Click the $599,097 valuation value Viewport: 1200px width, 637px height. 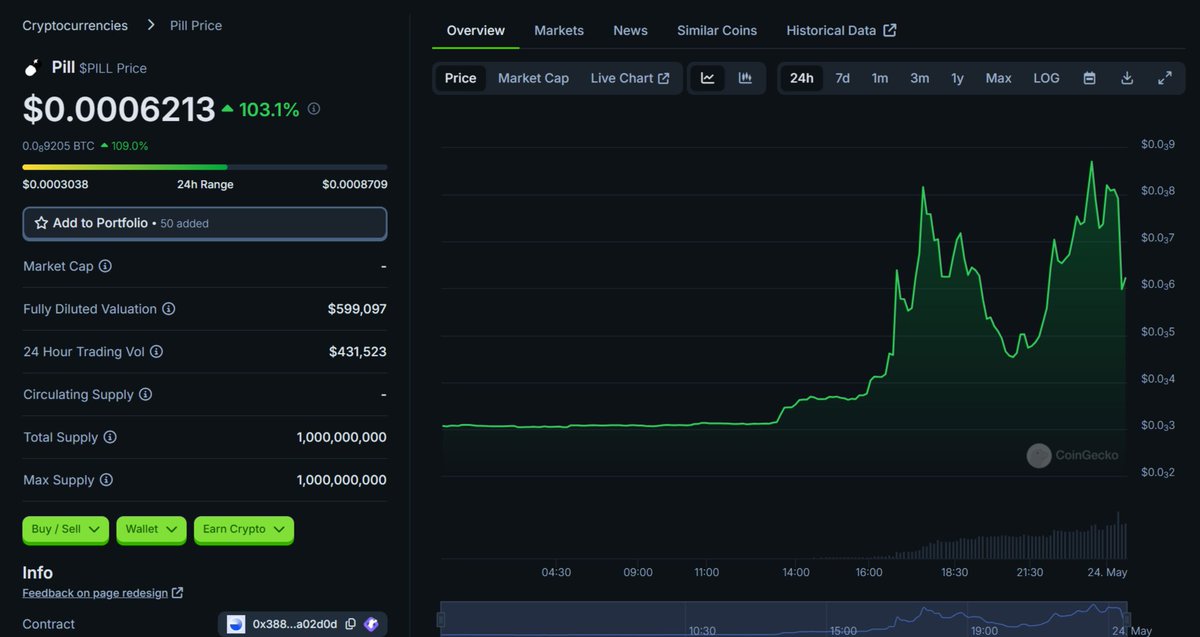tap(357, 309)
